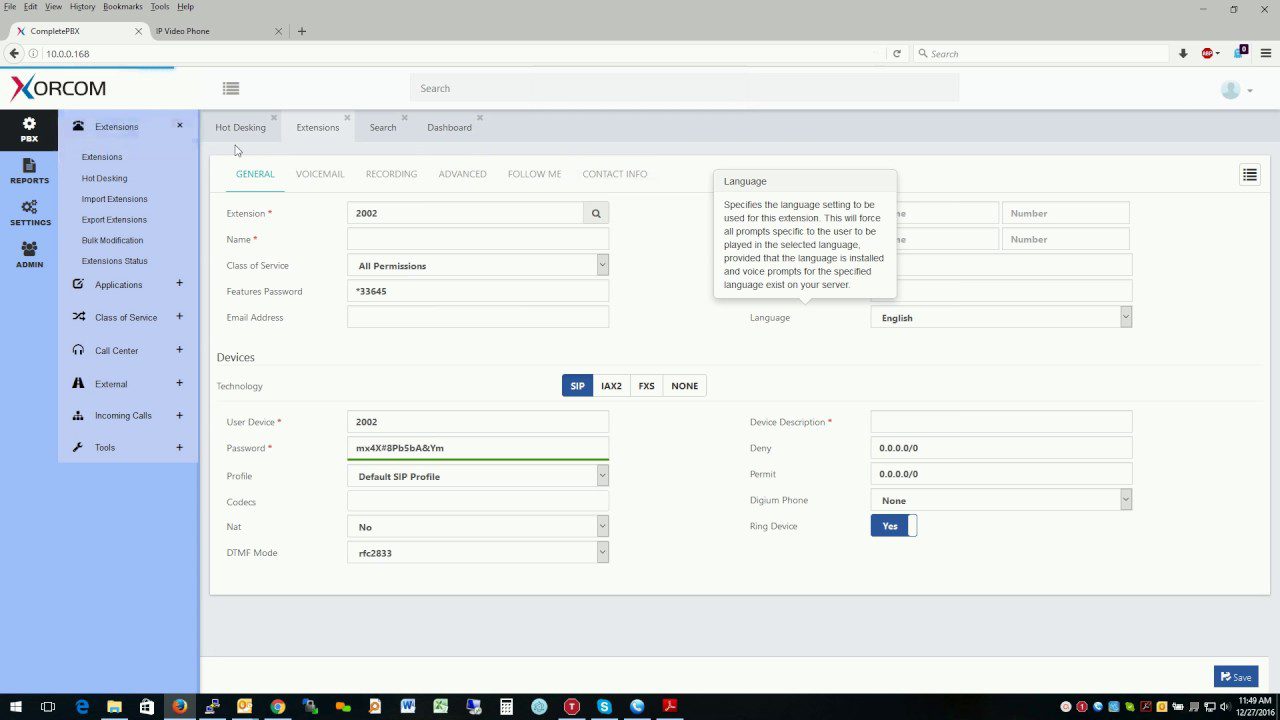
Task: Open the Digium Phone dropdown
Action: pyautogui.click(x=1001, y=500)
